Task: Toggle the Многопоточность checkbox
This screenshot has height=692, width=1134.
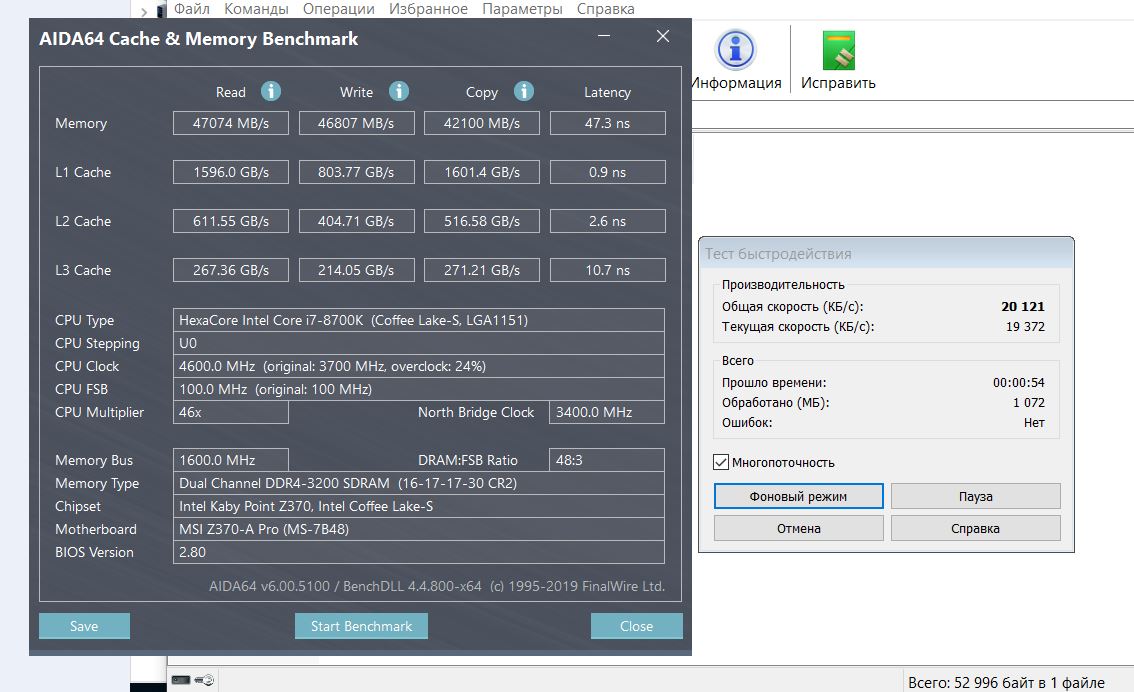Action: click(x=720, y=462)
